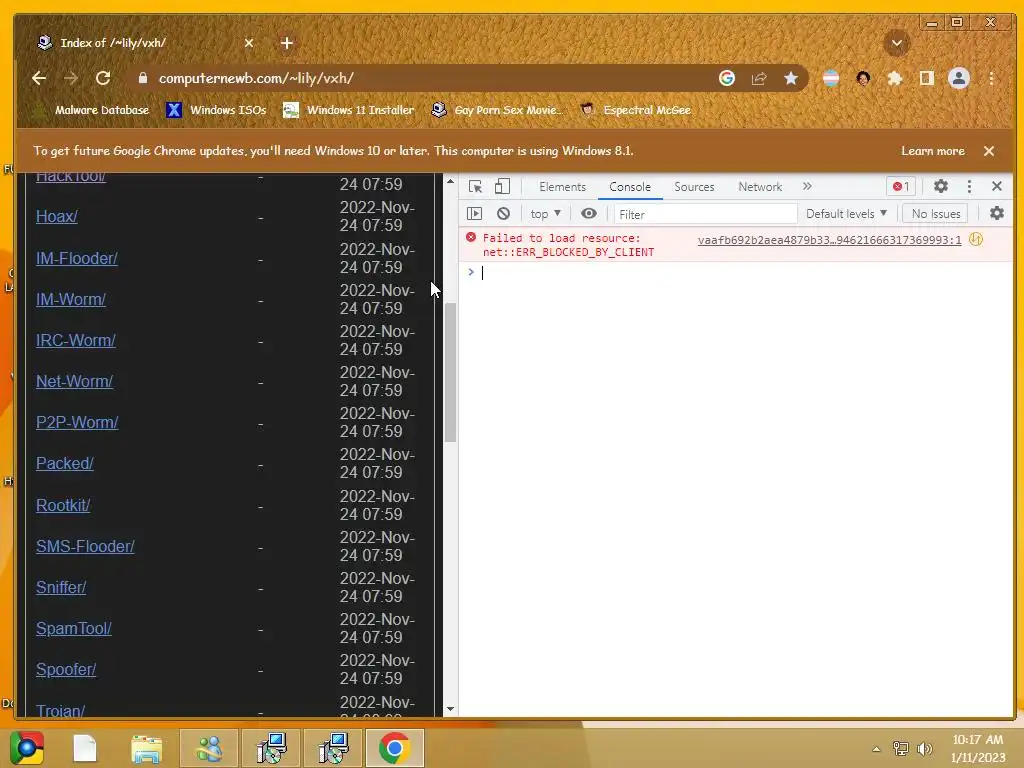Switch to the Elements tab
Screen dimensions: 1024x768
(562, 187)
